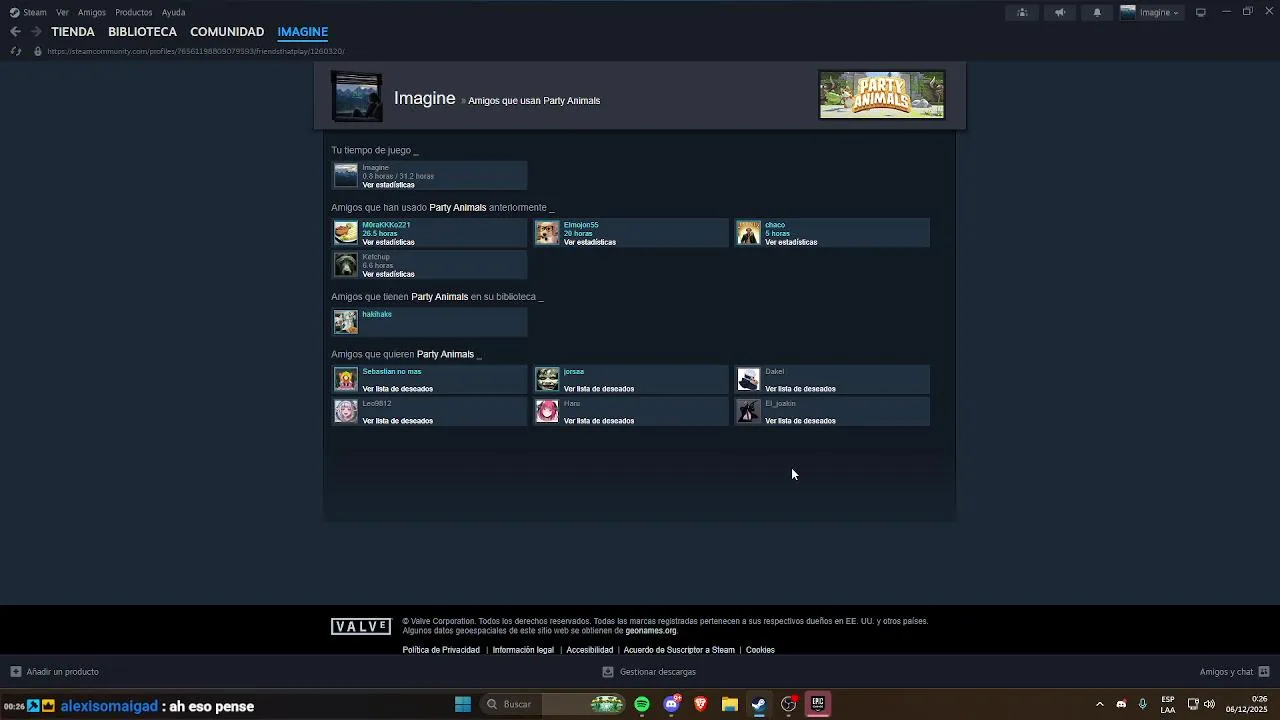
Task: Click Añadir un producto
Action: (x=55, y=672)
